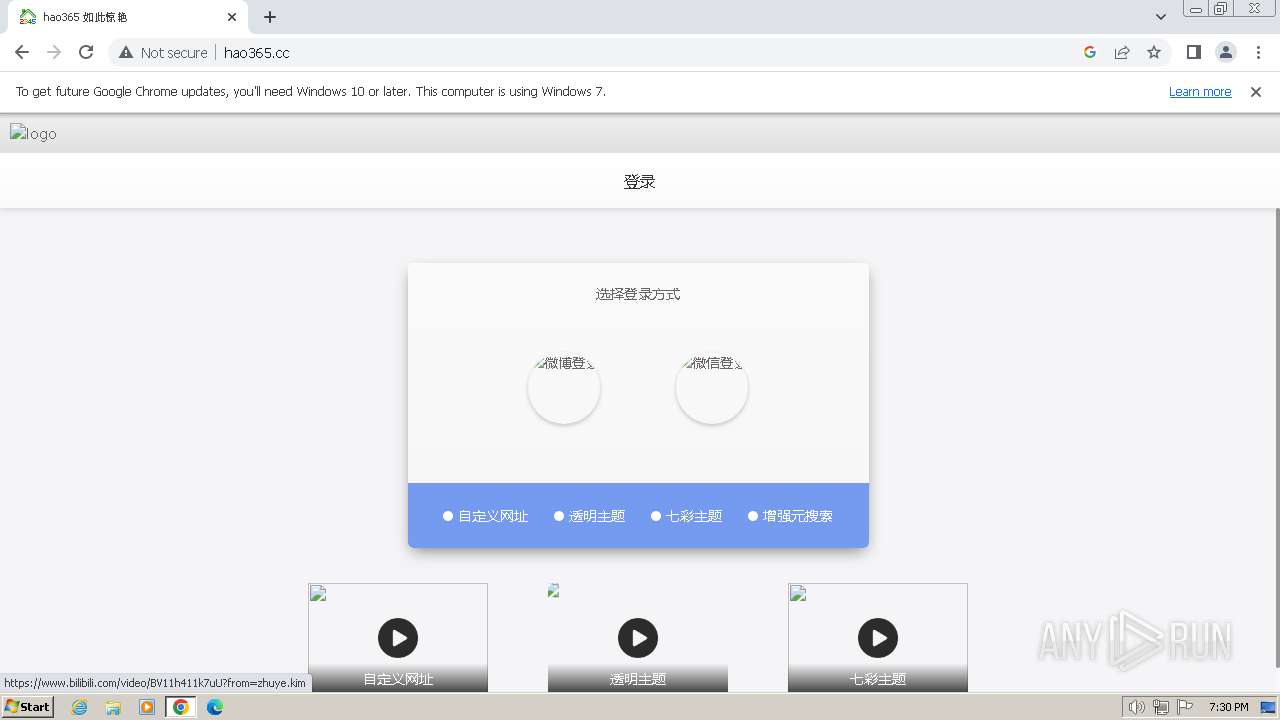Image resolution: width=1280 pixels, height=720 pixels.
Task: Select the 七彩主题 feature bullet
Action: 686,516
